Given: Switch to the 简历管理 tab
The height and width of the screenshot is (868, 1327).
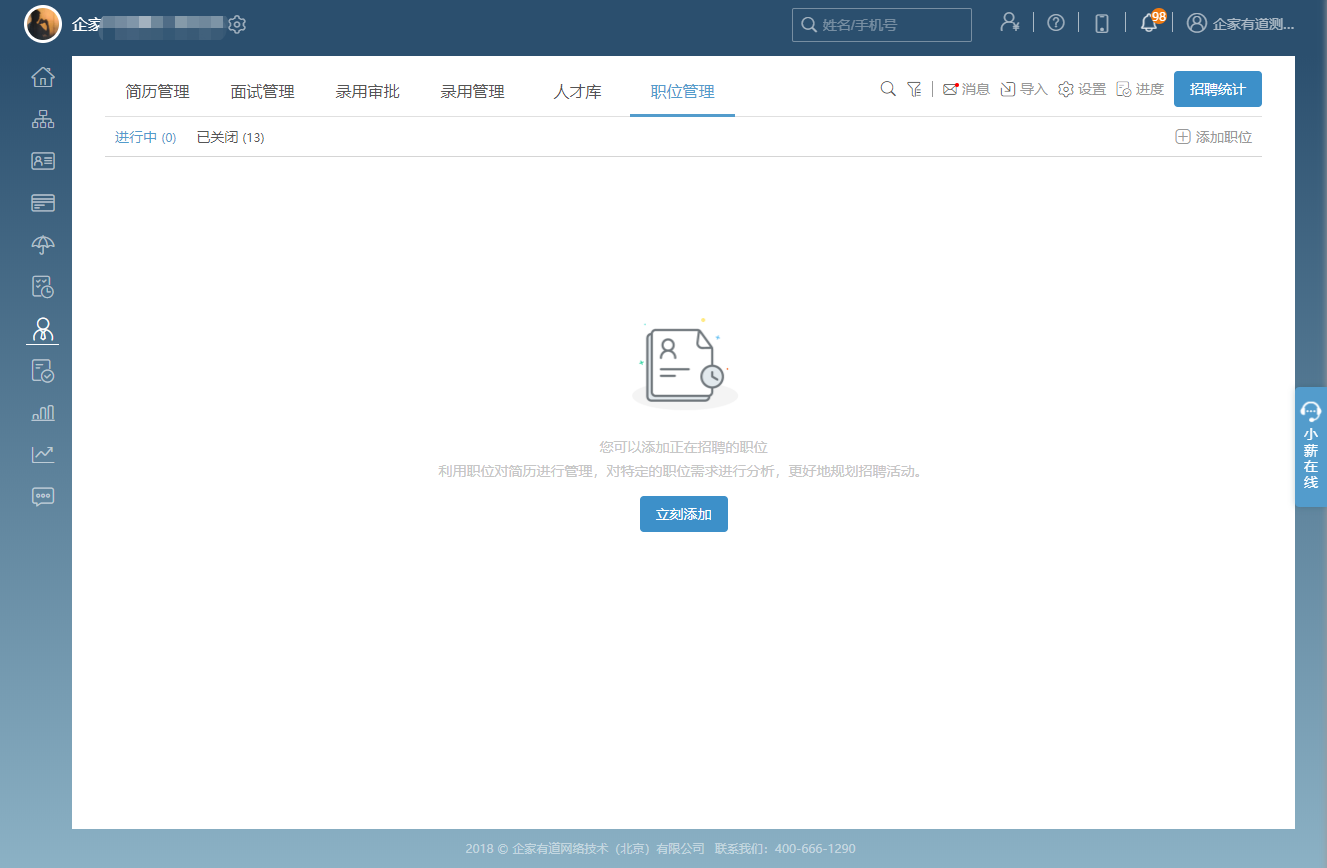Looking at the screenshot, I should click(158, 92).
